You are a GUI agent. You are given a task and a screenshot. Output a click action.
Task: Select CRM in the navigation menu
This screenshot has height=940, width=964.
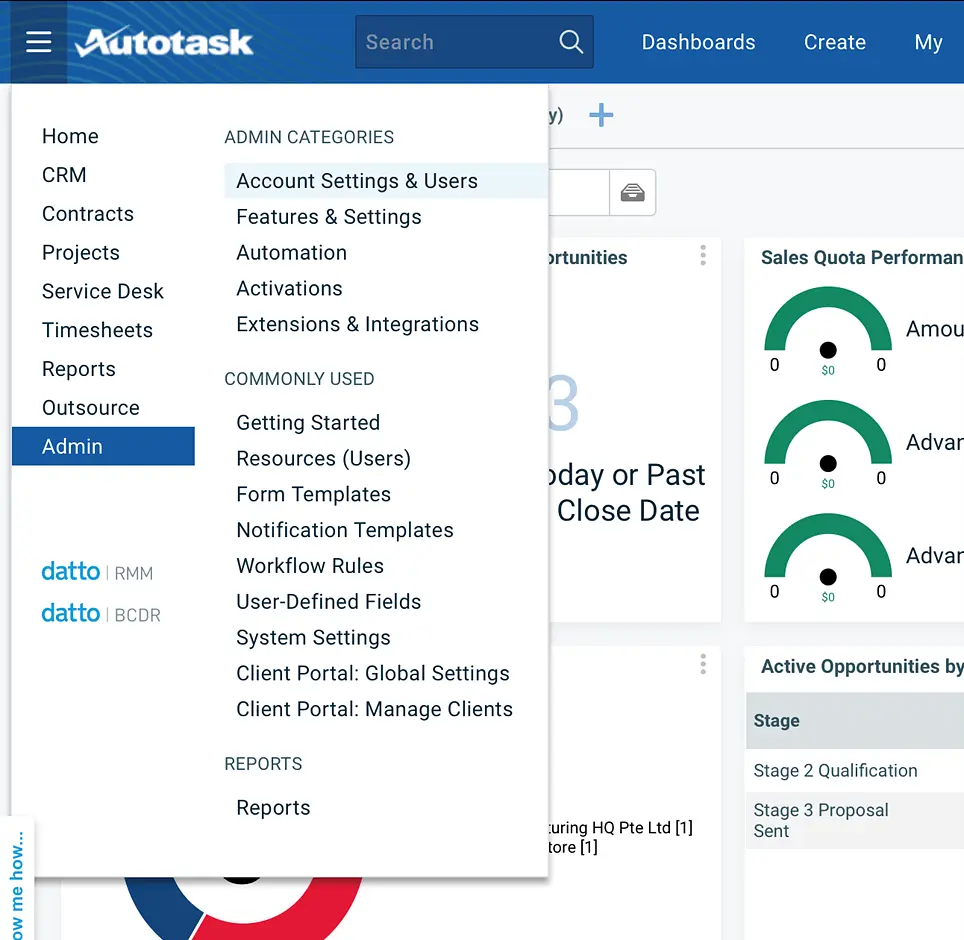pyautogui.click(x=64, y=175)
